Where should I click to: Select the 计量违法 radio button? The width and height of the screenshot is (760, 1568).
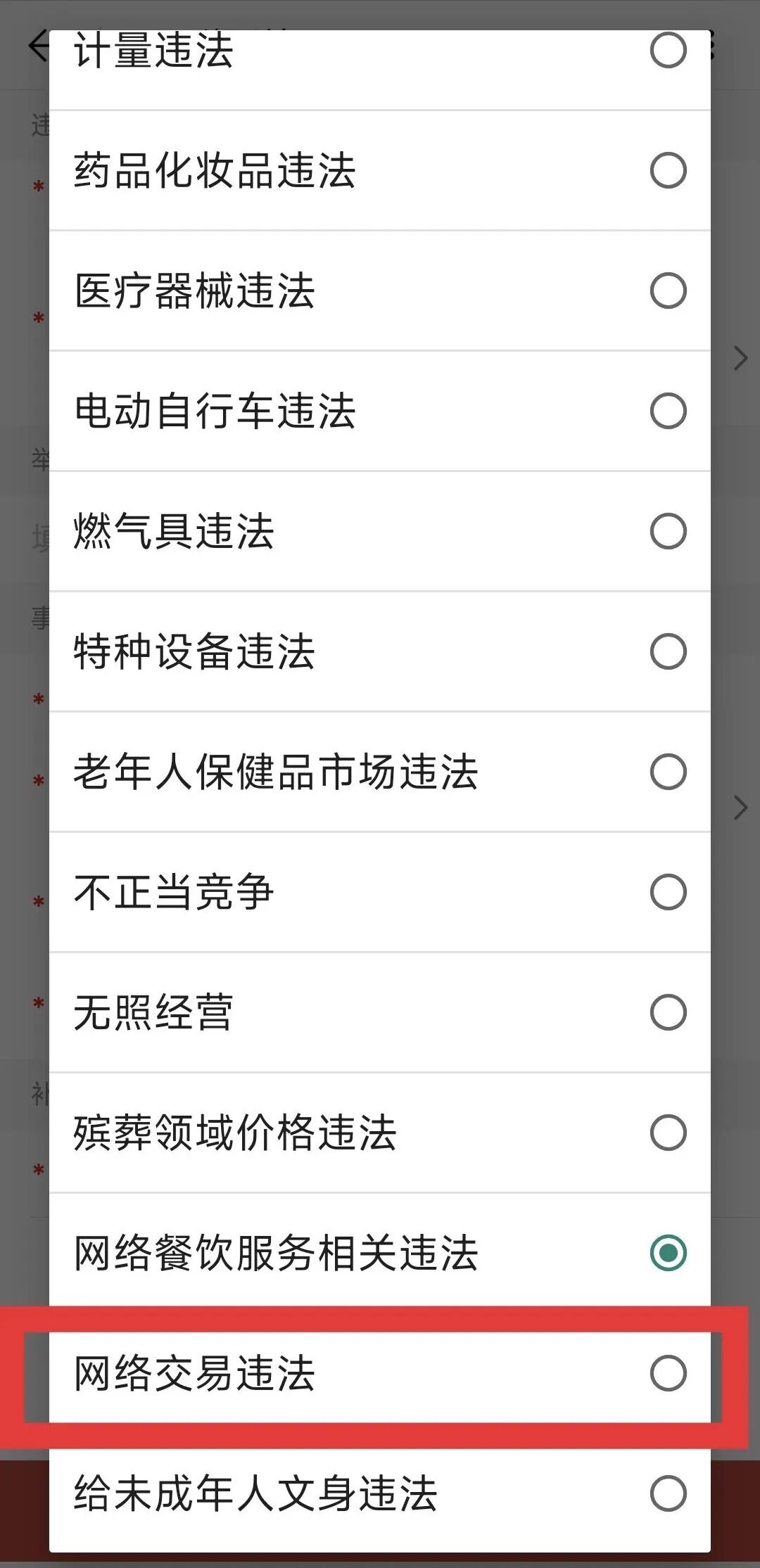coord(668,50)
